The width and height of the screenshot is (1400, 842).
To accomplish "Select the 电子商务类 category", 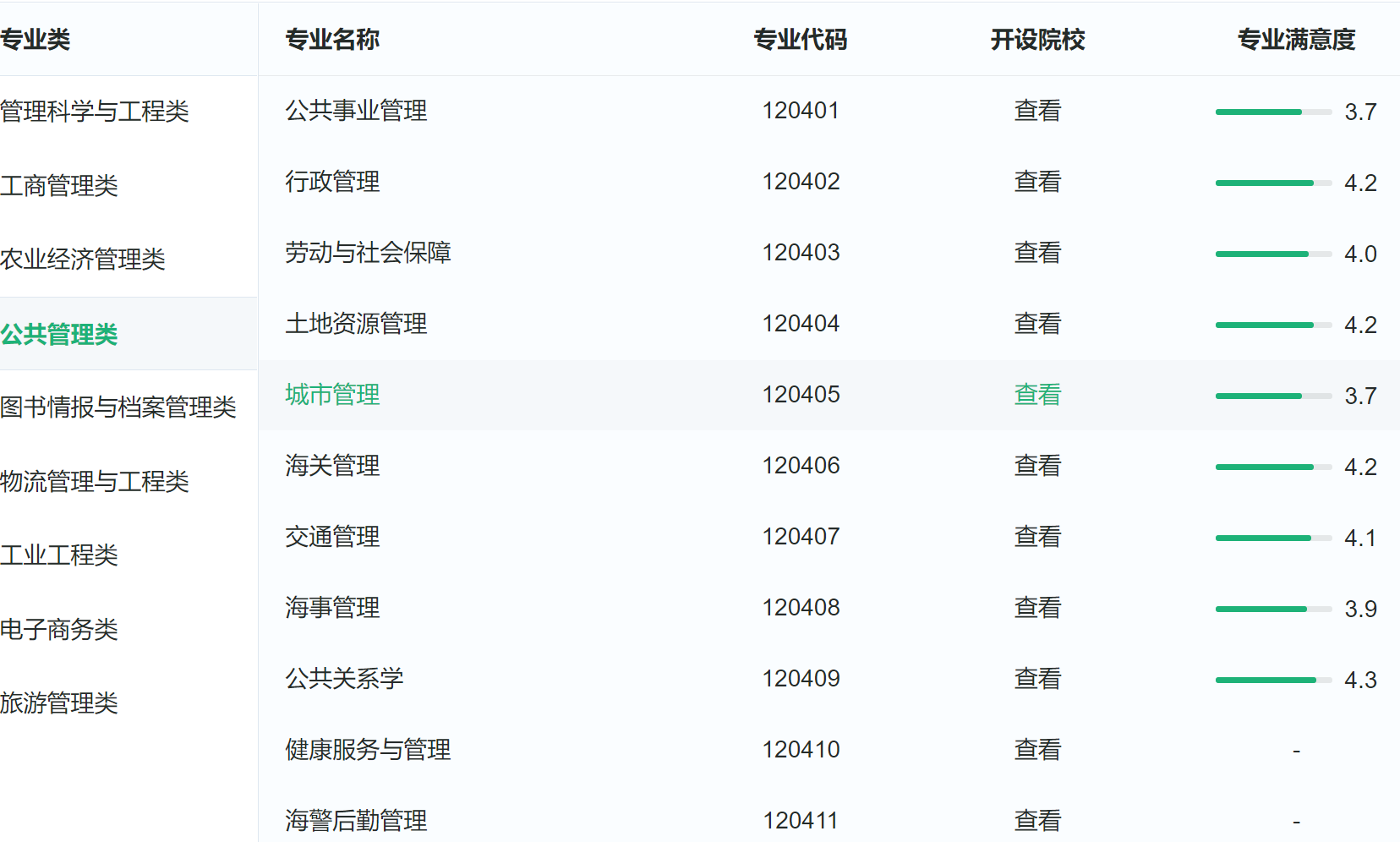I will pos(59,630).
